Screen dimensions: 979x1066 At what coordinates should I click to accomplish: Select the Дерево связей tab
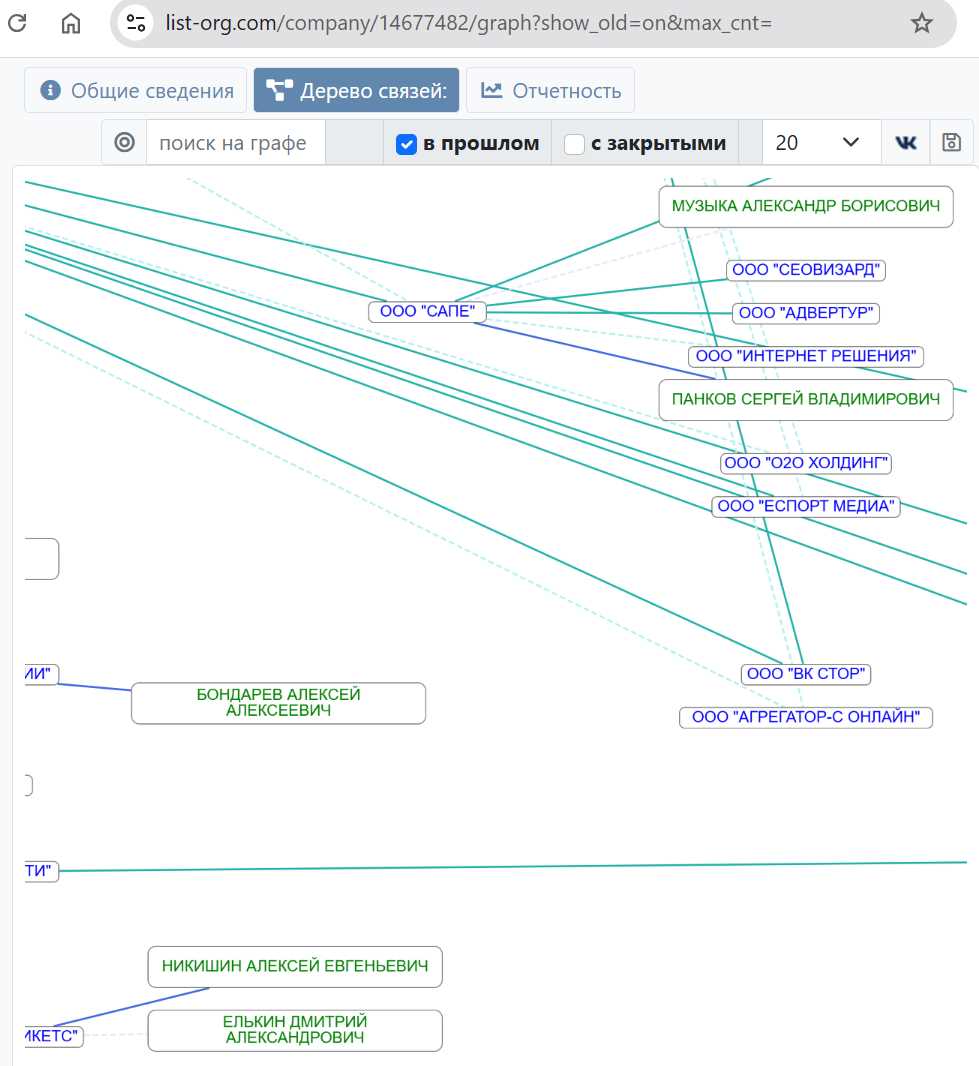356,90
